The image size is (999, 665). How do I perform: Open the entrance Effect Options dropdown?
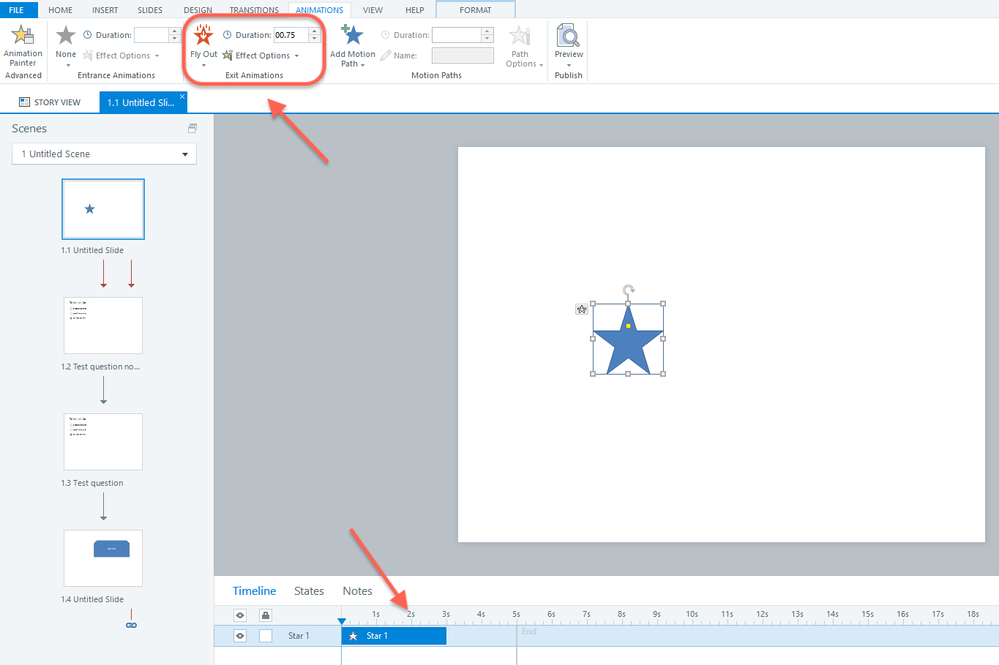pos(157,56)
